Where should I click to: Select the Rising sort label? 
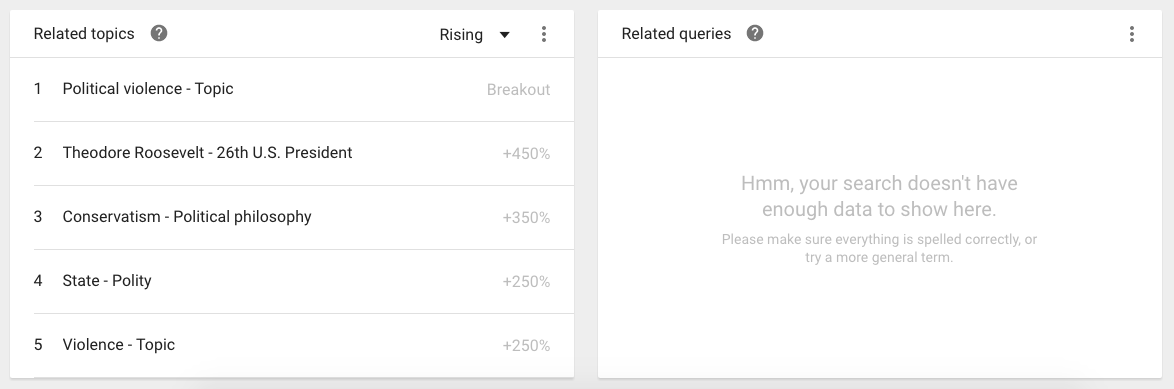click(x=461, y=35)
